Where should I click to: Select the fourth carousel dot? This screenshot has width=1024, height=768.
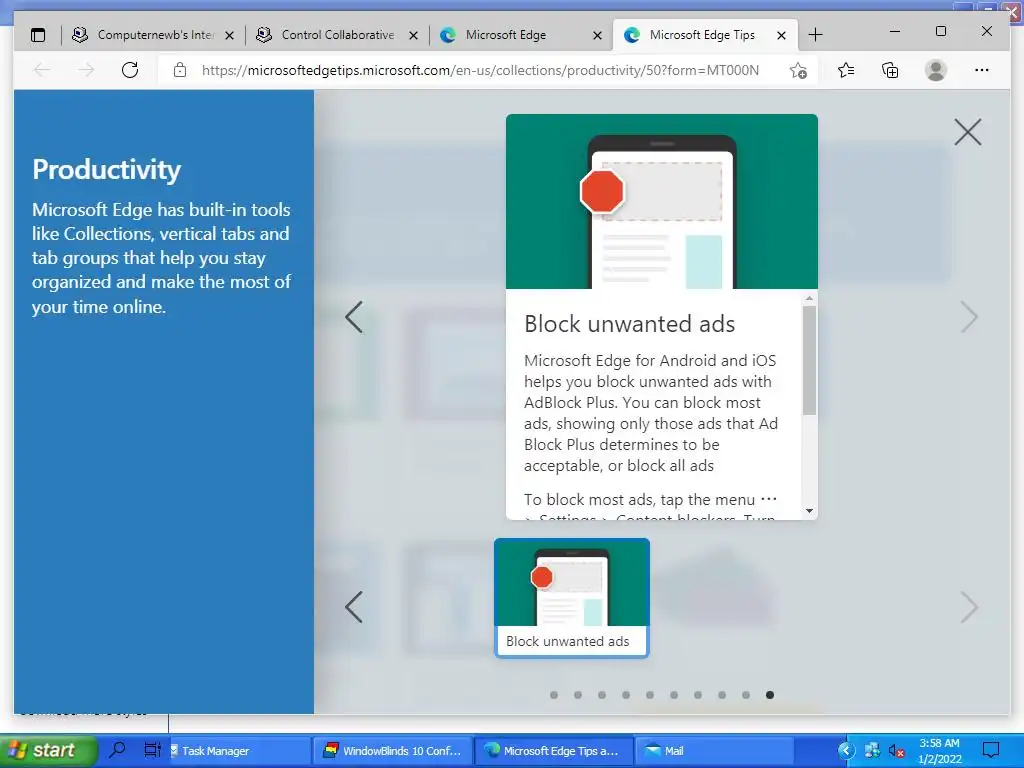(x=626, y=695)
